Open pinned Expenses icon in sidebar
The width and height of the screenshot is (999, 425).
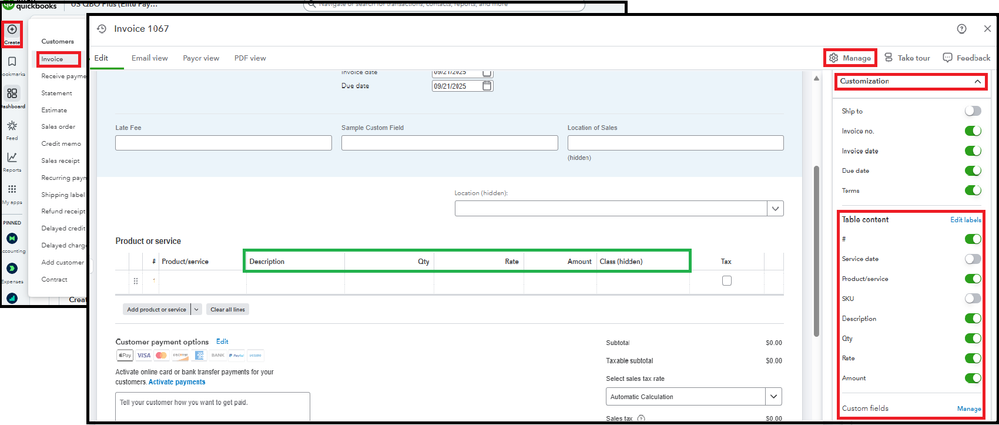(12, 268)
